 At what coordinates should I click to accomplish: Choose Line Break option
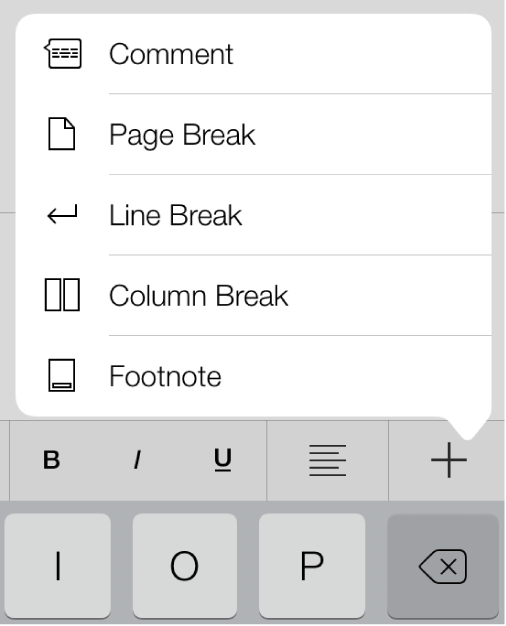click(253, 215)
